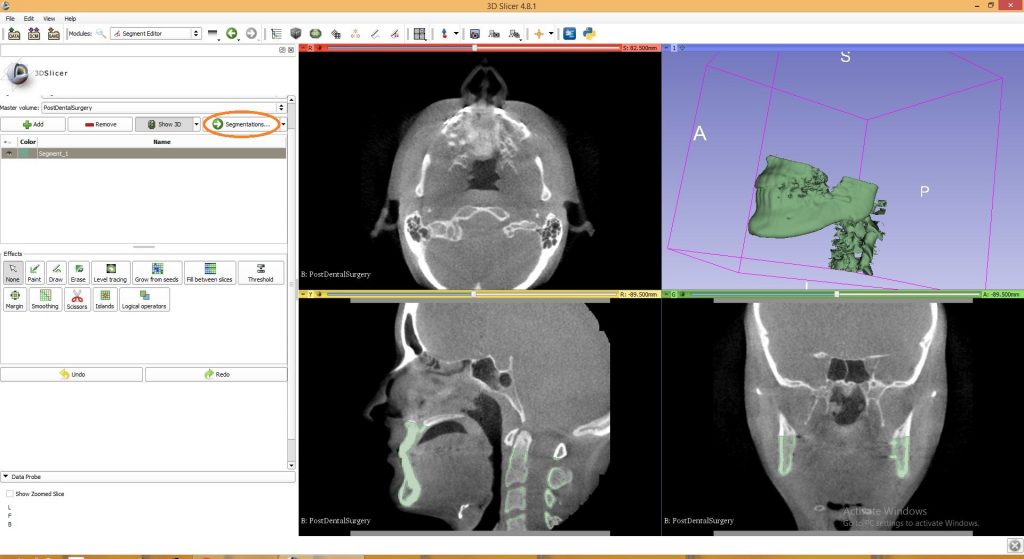The width and height of the screenshot is (1024, 559).
Task: Open the Models module green icon
Action: (x=315, y=33)
